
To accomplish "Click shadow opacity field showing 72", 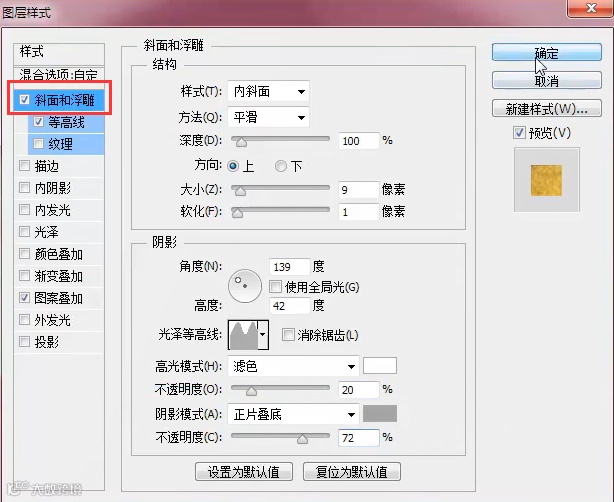I will [359, 438].
